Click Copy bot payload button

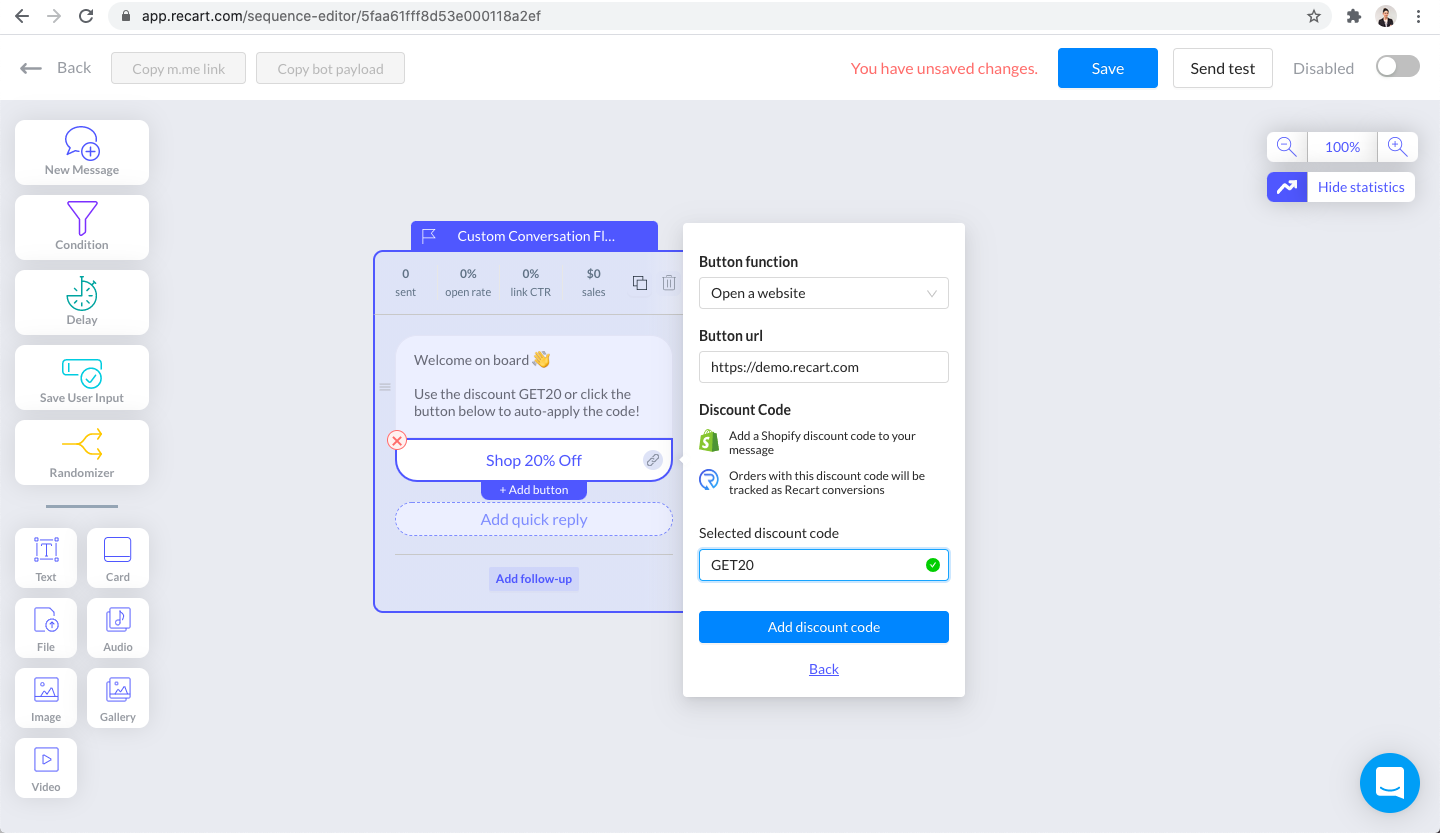coord(331,68)
